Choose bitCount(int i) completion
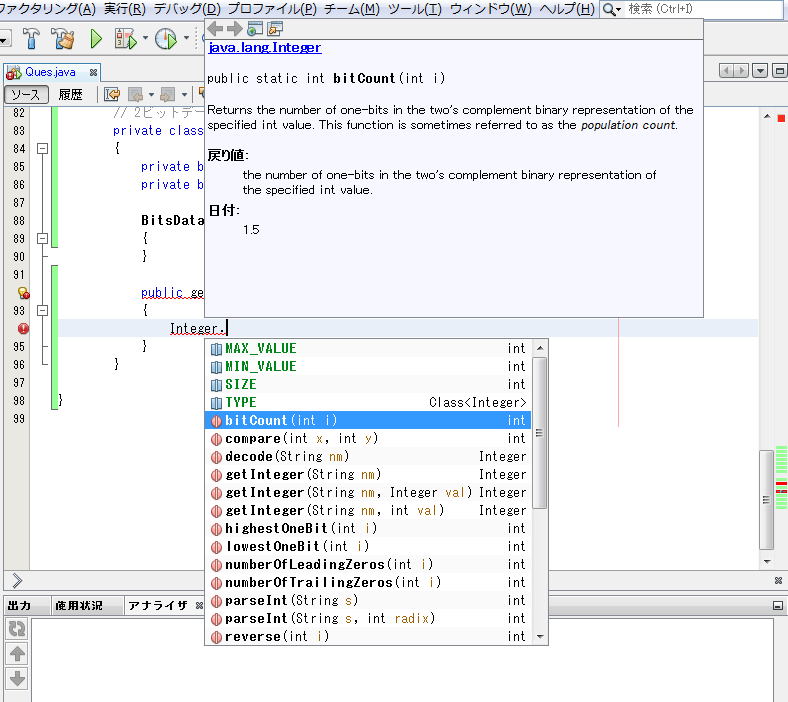The height and width of the screenshot is (702, 788). tap(368, 420)
